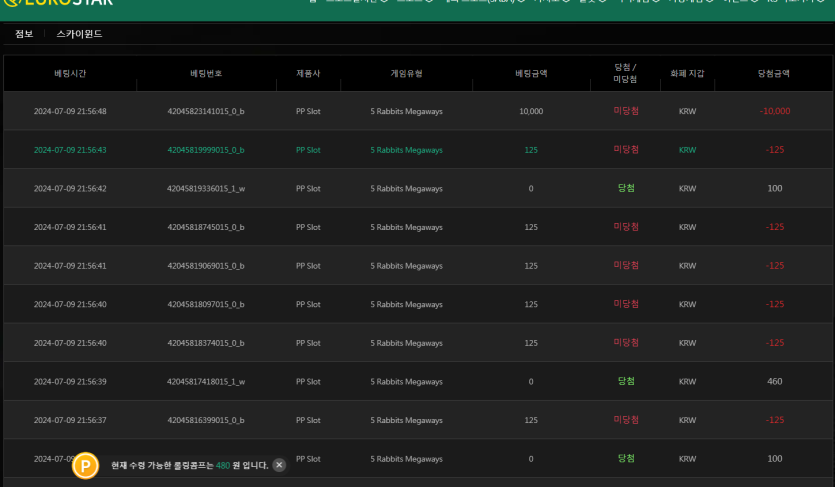Click the 게임유형 column header
The width and height of the screenshot is (835, 487).
click(x=406, y=73)
